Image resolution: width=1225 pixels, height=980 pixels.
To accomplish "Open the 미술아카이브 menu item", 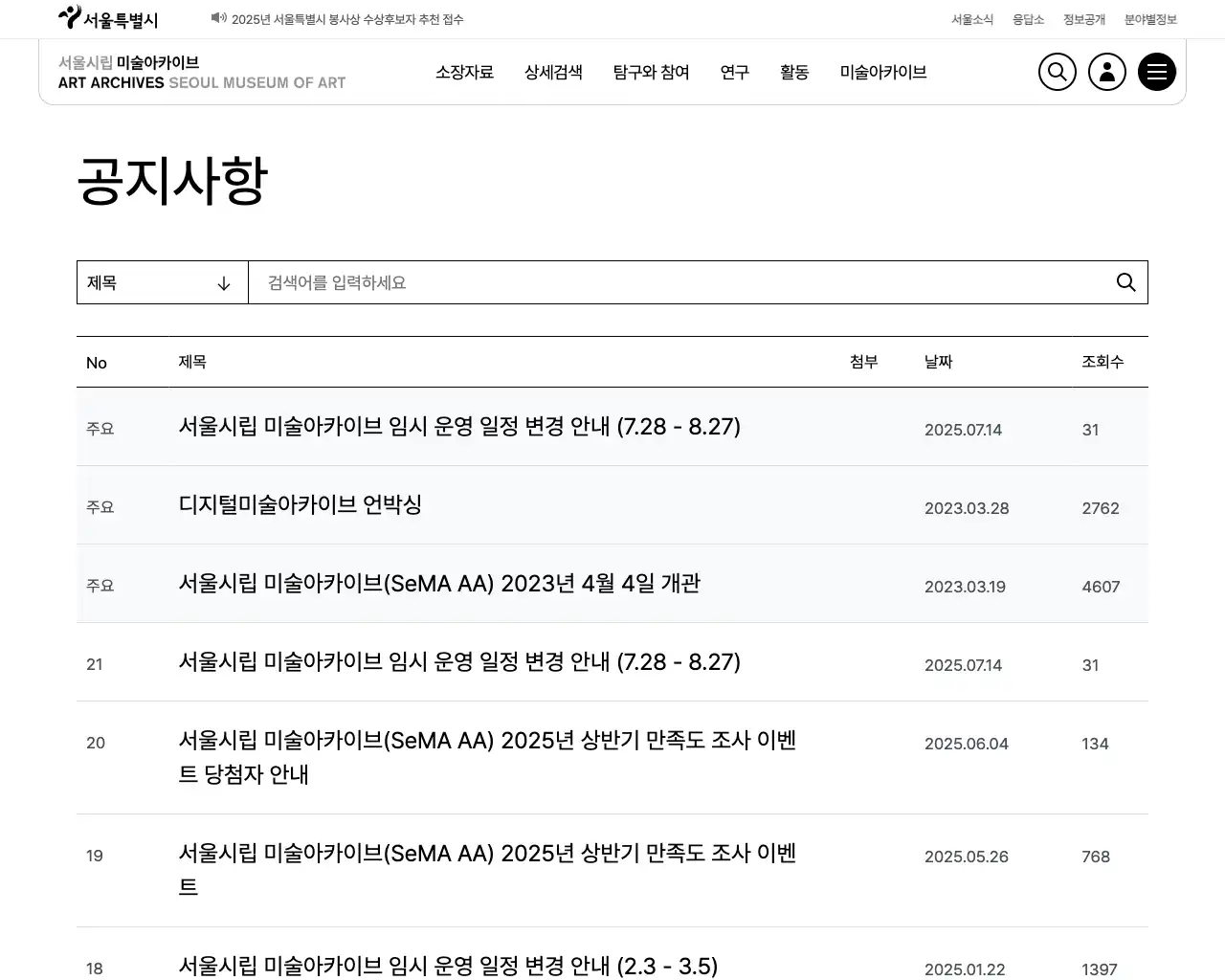I will 883,72.
